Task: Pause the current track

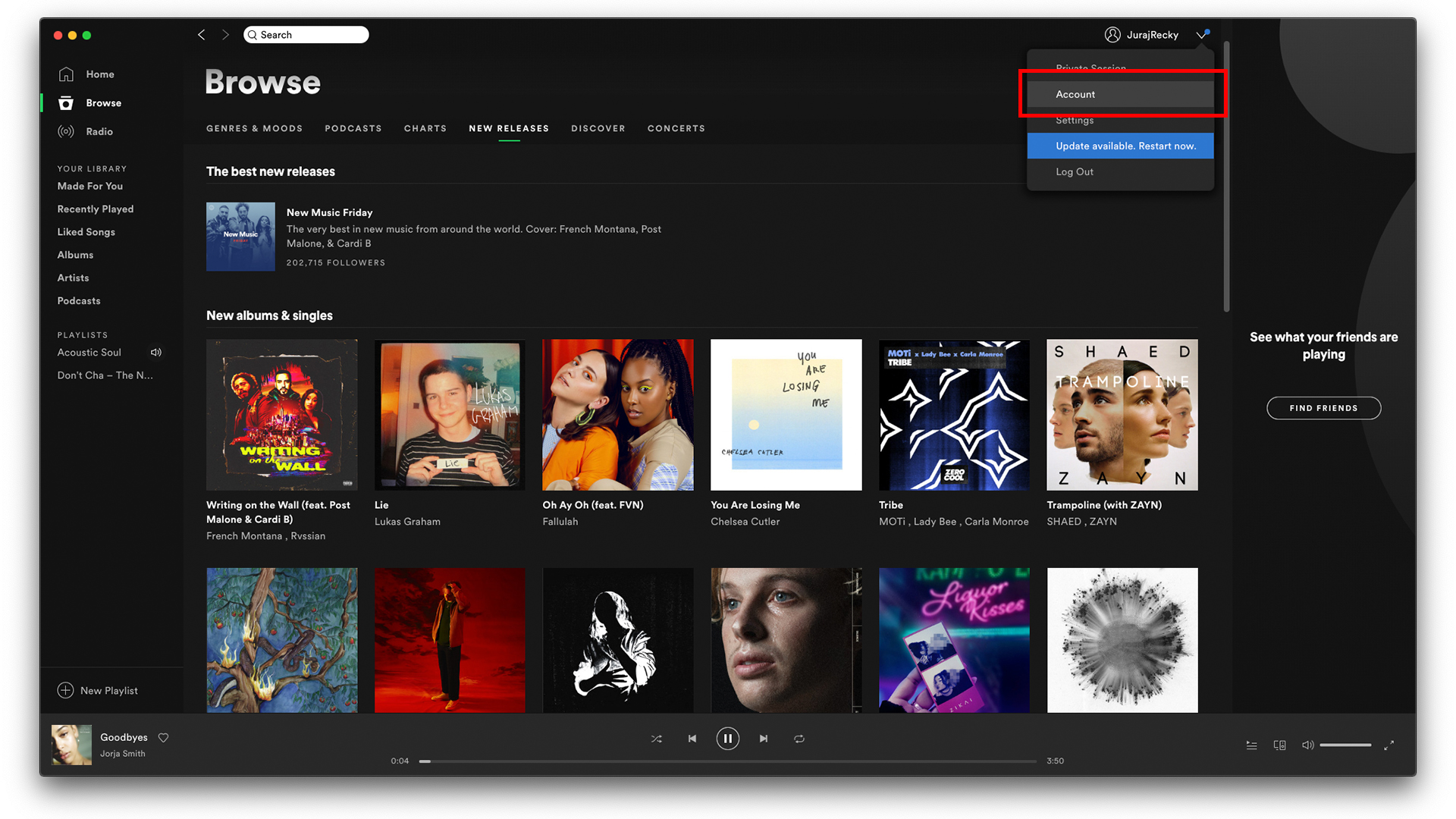Action: [728, 739]
